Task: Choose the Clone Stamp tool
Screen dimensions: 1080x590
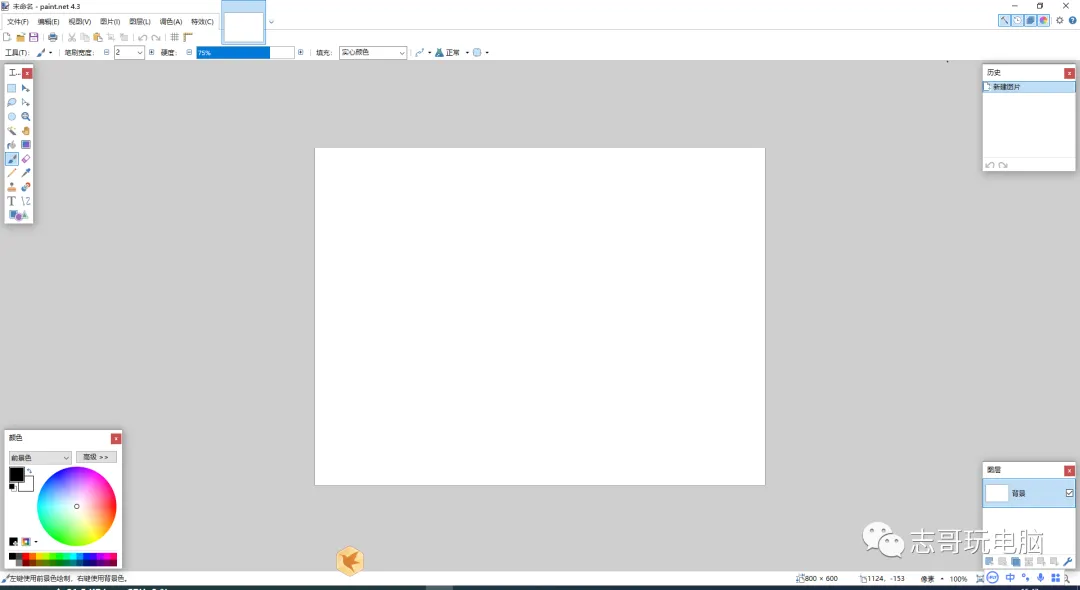Action: pyautogui.click(x=12, y=186)
